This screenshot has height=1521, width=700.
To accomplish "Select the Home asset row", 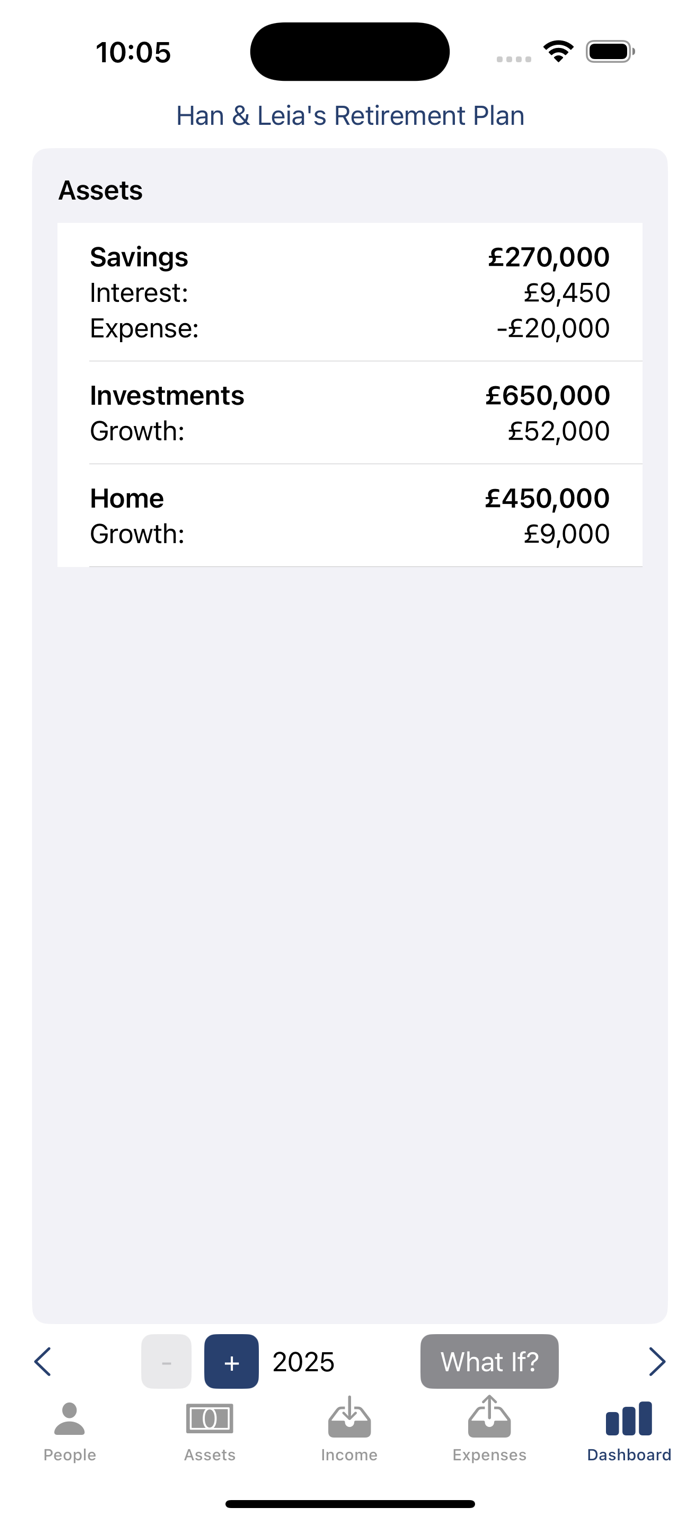I will pyautogui.click(x=350, y=515).
